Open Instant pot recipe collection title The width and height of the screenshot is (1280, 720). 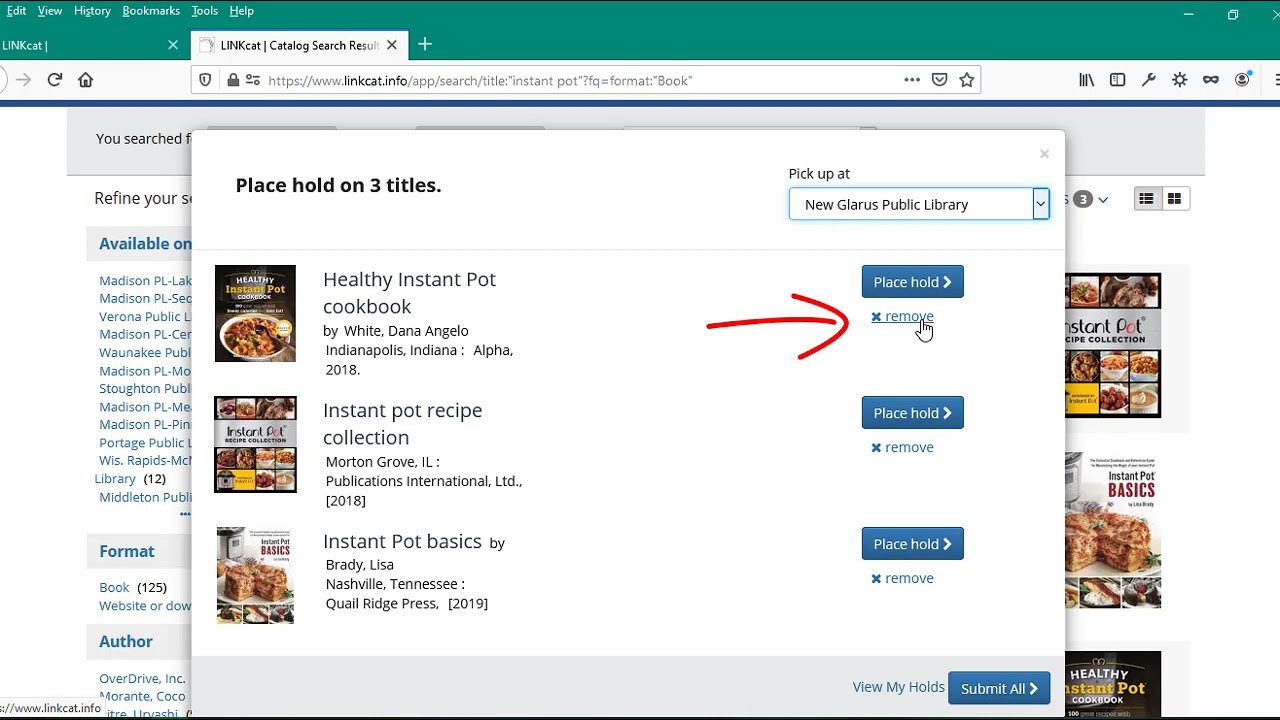[402, 423]
